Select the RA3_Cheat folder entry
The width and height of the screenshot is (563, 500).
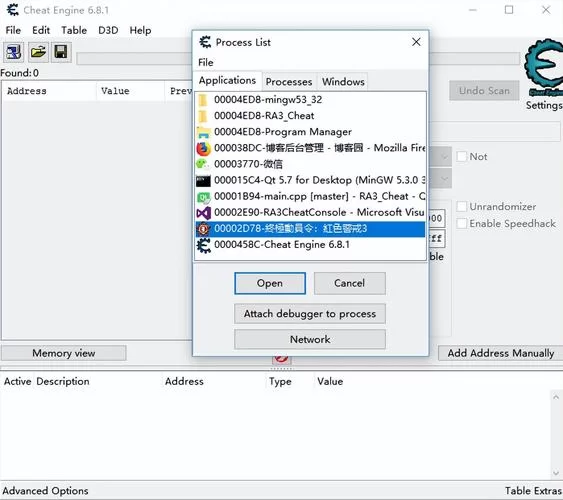click(311, 116)
